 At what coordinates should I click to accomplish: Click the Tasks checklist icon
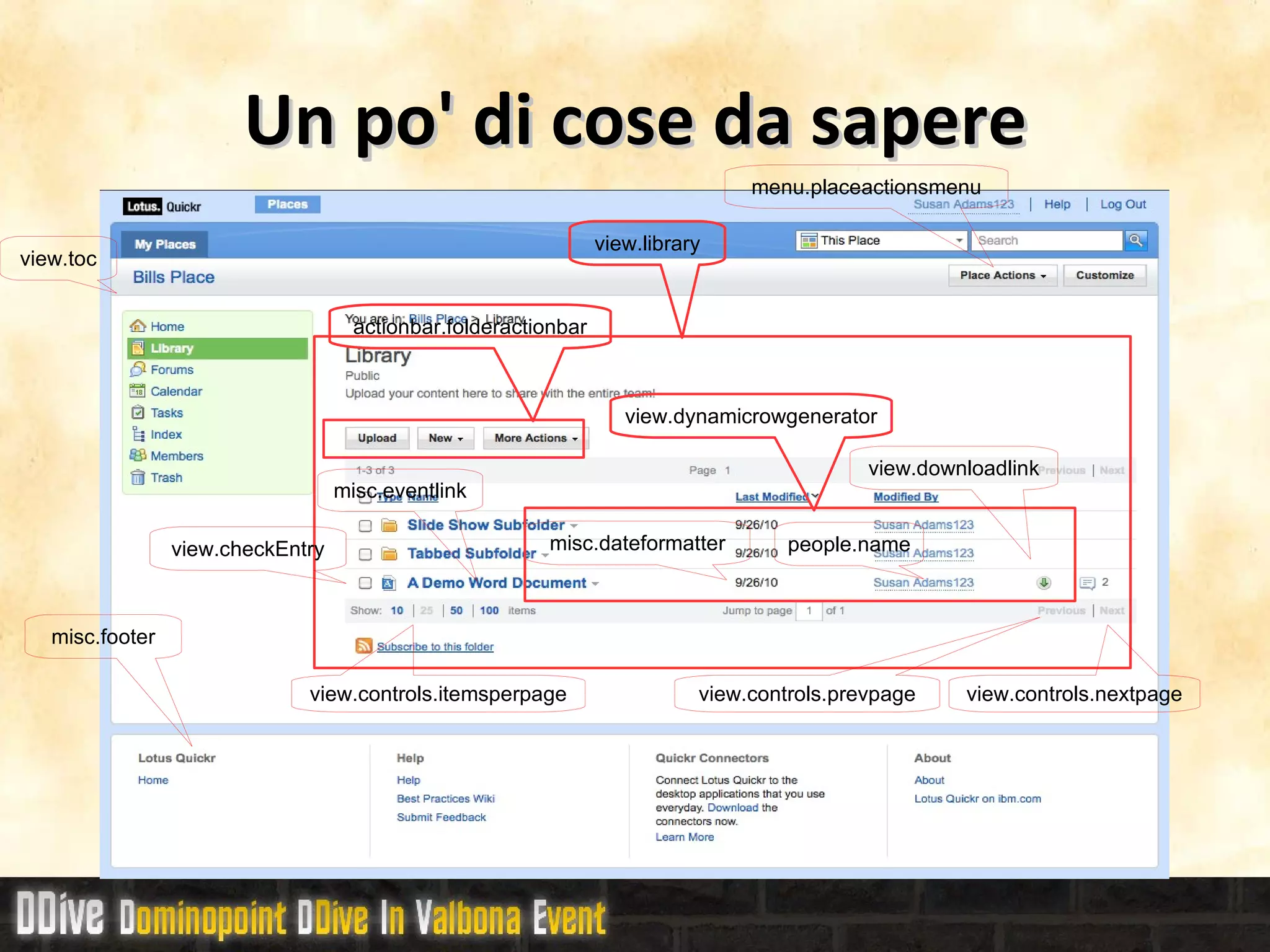[x=138, y=413]
